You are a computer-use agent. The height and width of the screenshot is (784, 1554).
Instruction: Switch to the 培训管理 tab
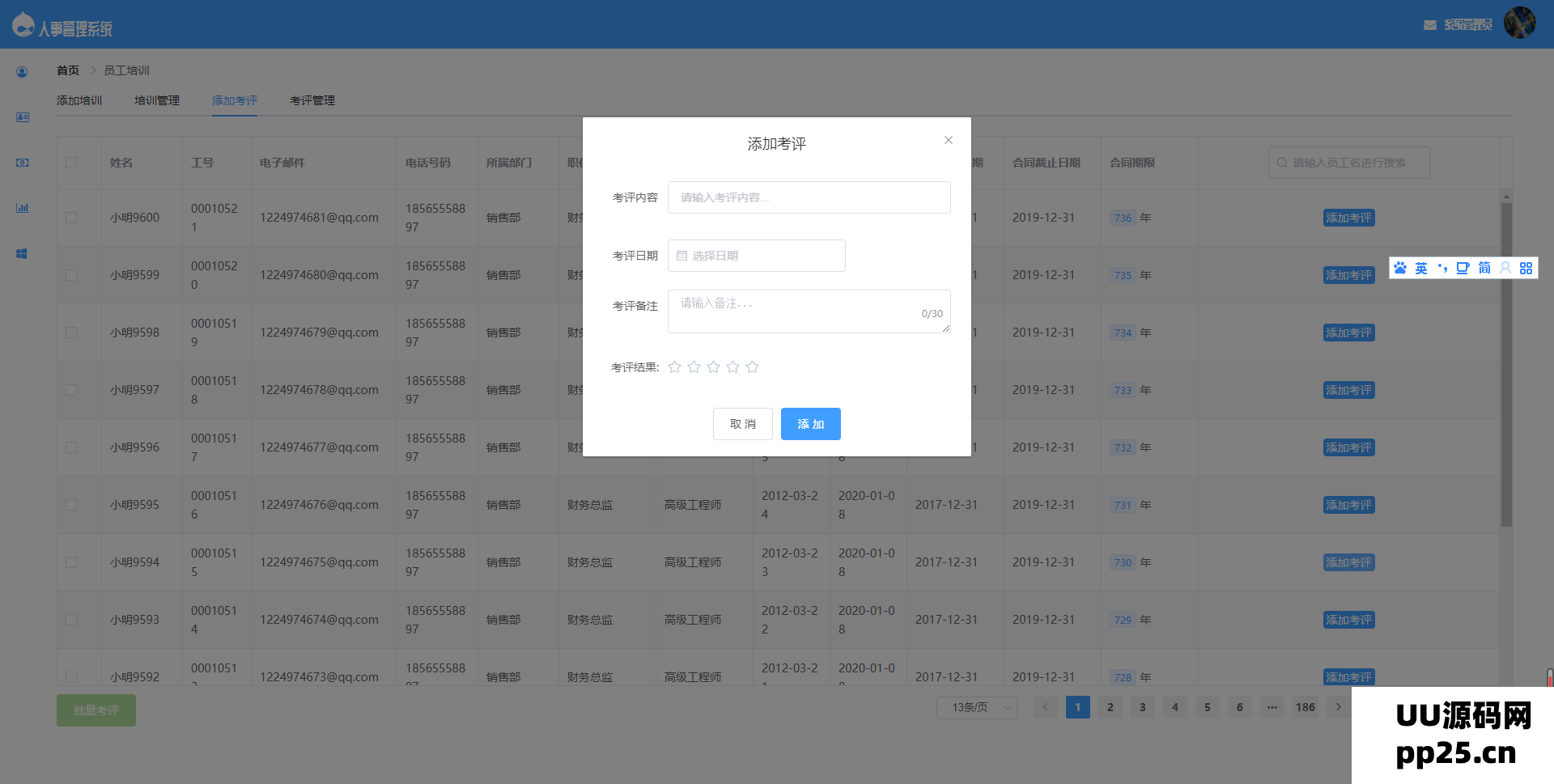[x=156, y=100]
